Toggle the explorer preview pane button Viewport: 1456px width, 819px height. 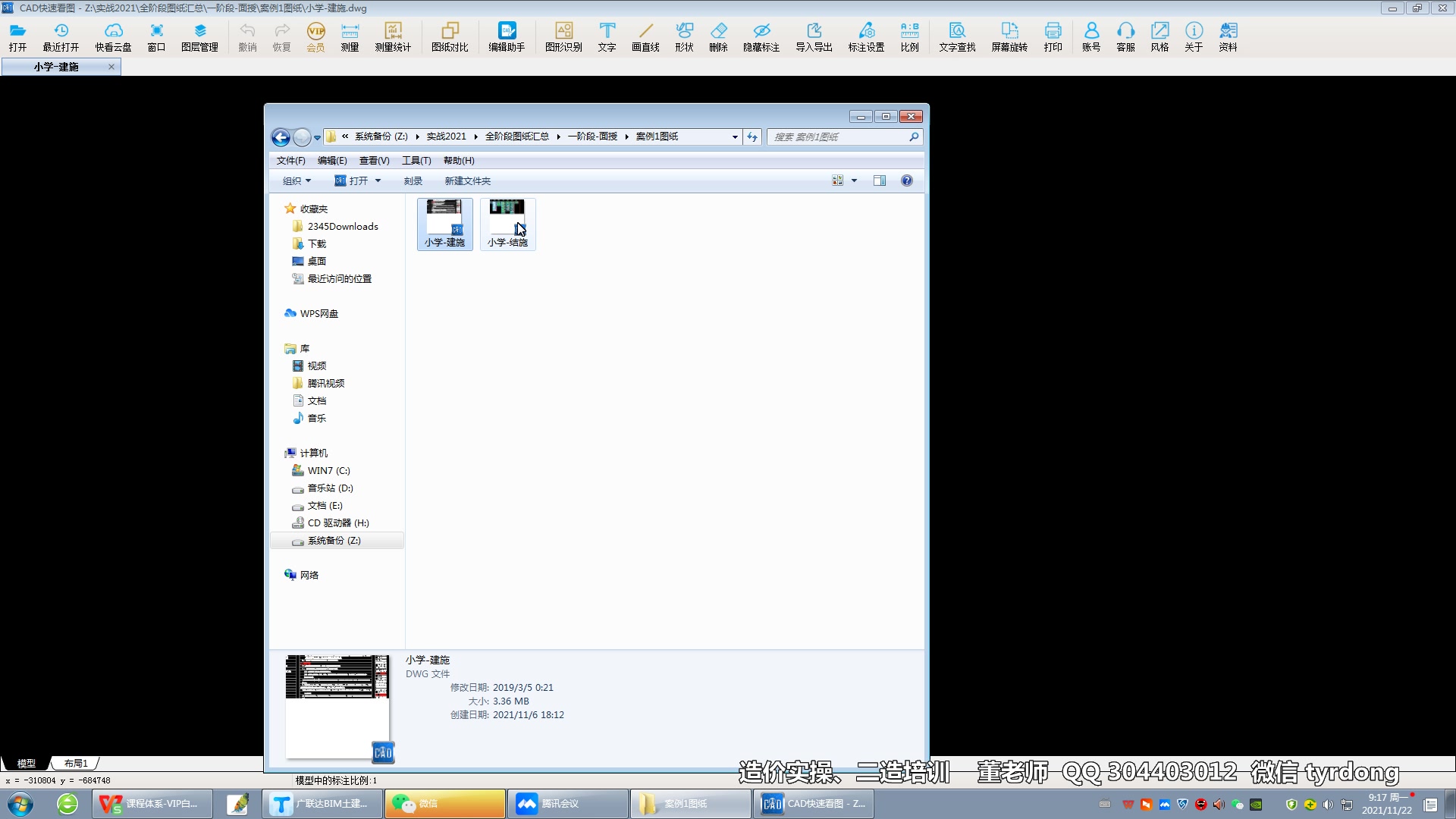[880, 180]
